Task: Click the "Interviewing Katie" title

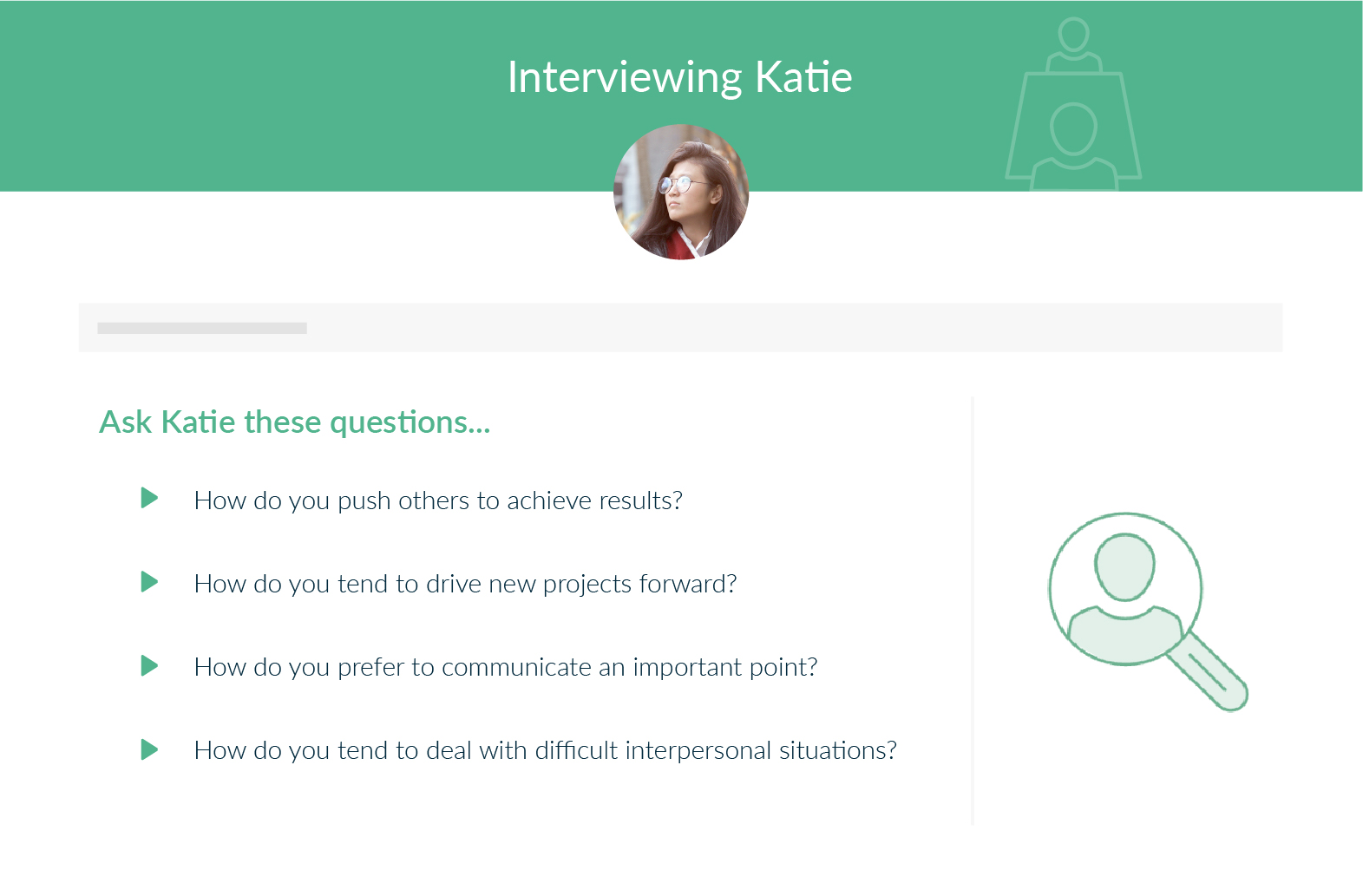Action: tap(679, 77)
